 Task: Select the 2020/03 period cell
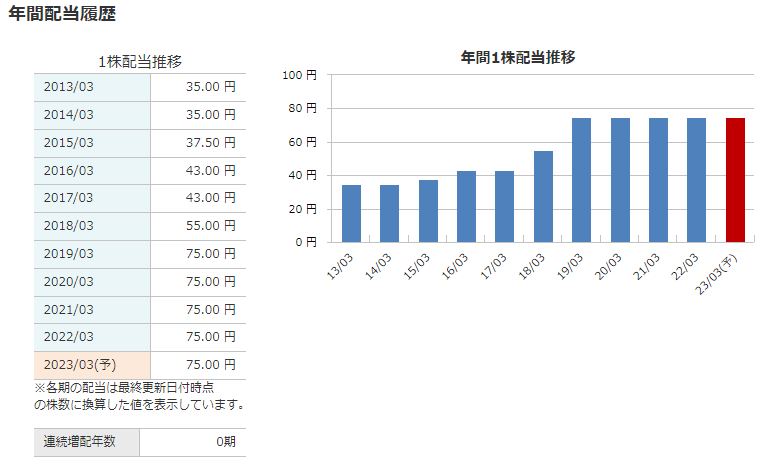[x=92, y=282]
